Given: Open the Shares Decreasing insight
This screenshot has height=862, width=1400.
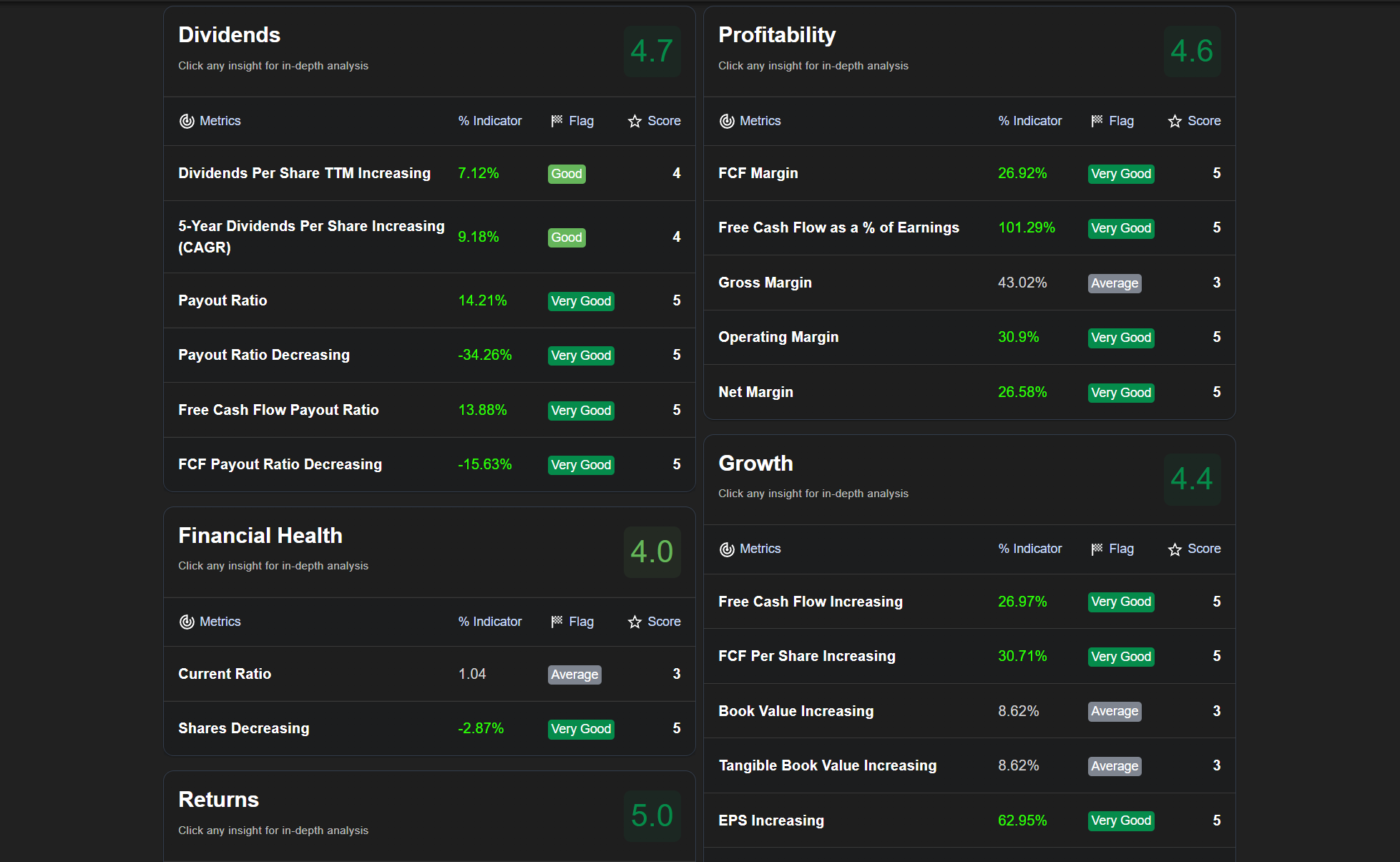Looking at the screenshot, I should point(429,728).
